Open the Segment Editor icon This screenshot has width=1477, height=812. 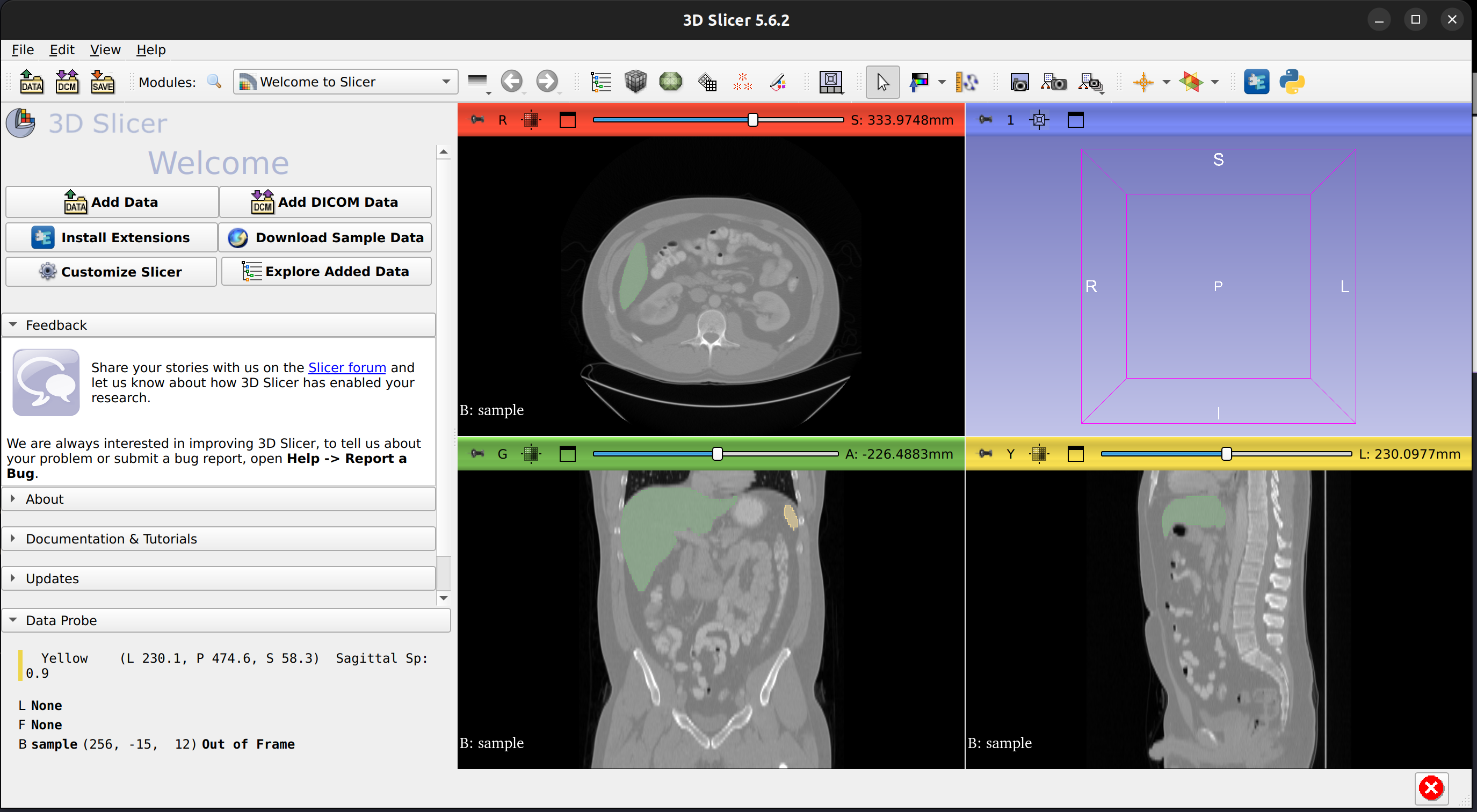point(778,82)
